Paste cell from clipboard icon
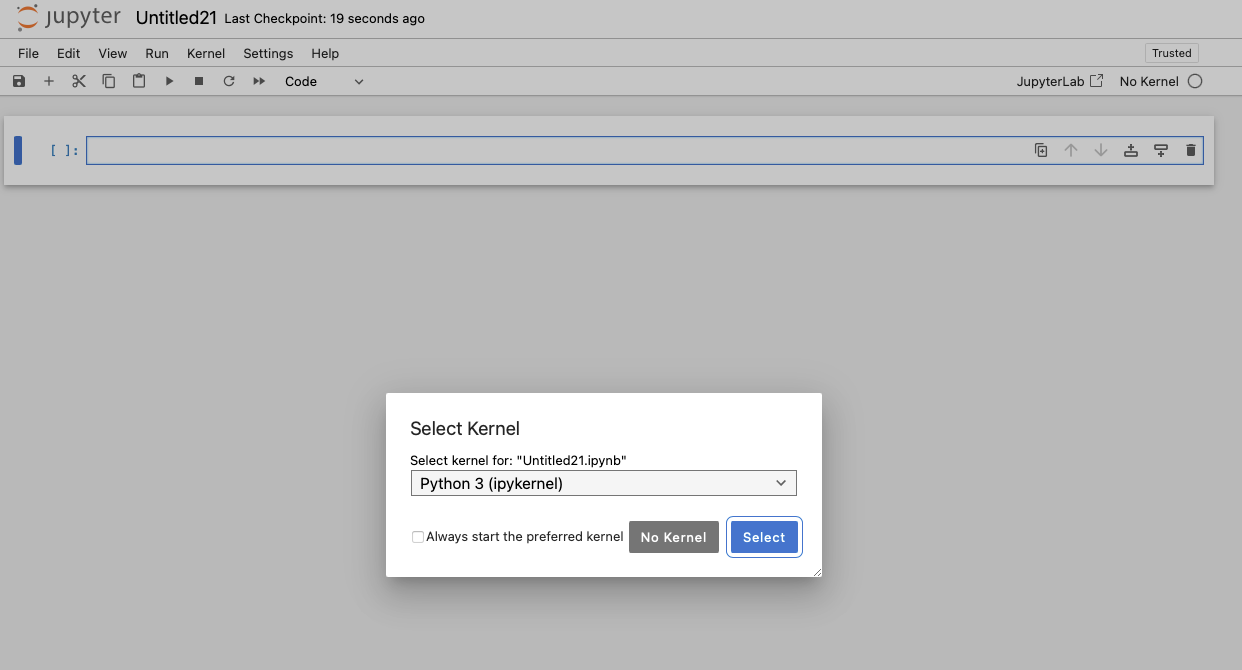 [x=139, y=81]
